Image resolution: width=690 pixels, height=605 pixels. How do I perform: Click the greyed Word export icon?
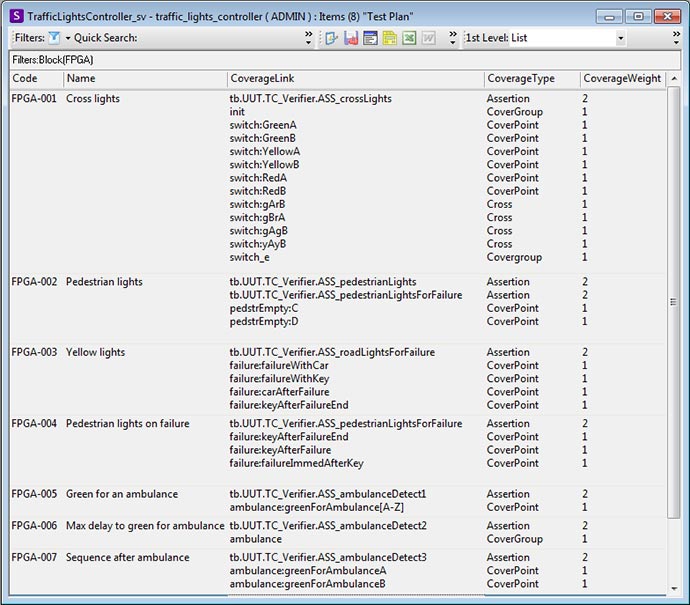click(428, 38)
